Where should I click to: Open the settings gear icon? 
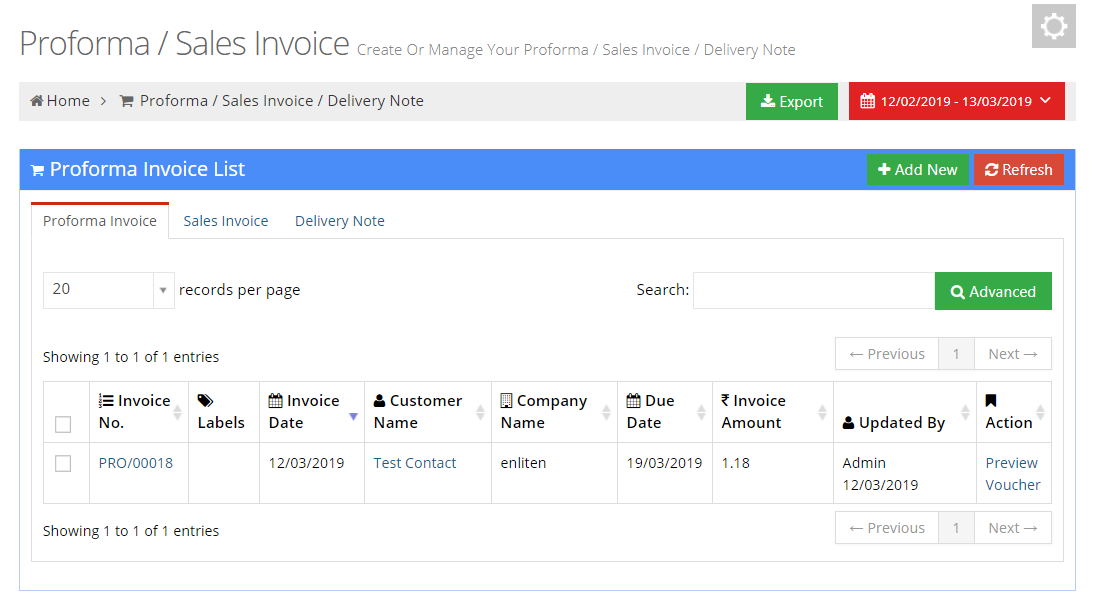(1054, 27)
